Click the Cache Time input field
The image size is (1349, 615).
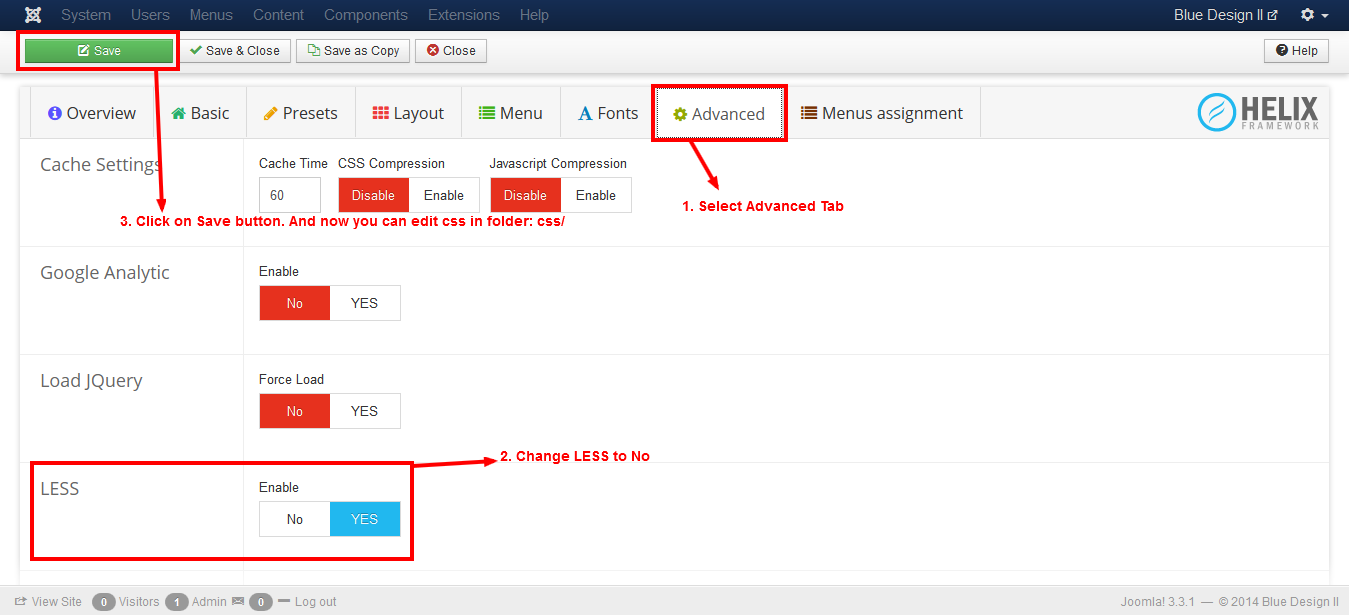tap(289, 195)
